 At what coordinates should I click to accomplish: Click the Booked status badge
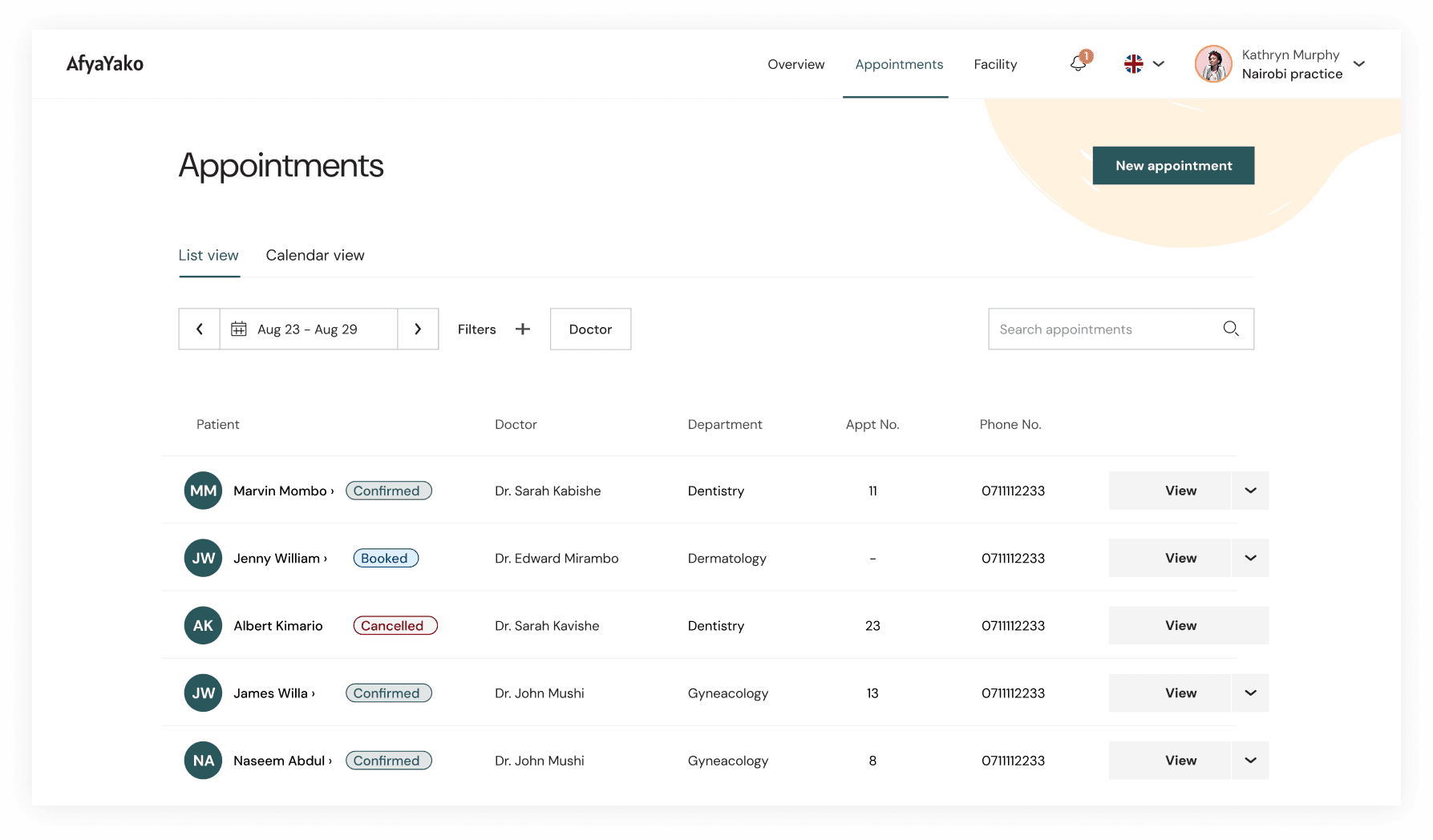[386, 558]
